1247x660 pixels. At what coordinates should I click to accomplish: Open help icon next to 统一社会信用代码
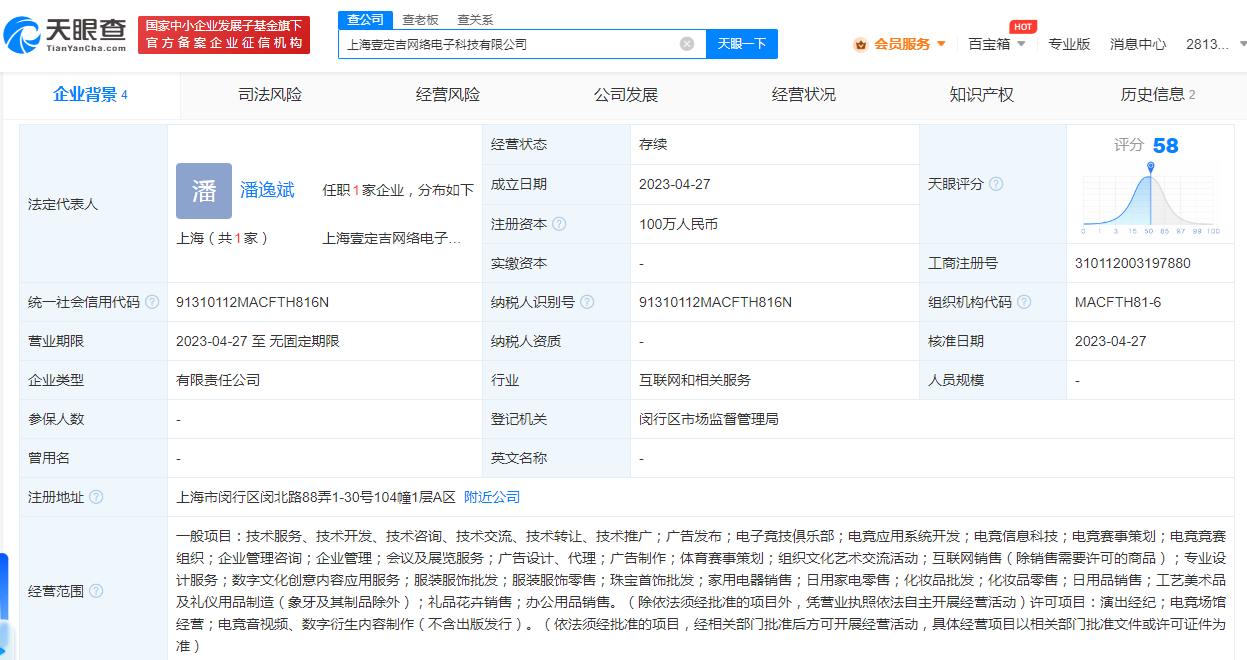(152, 302)
